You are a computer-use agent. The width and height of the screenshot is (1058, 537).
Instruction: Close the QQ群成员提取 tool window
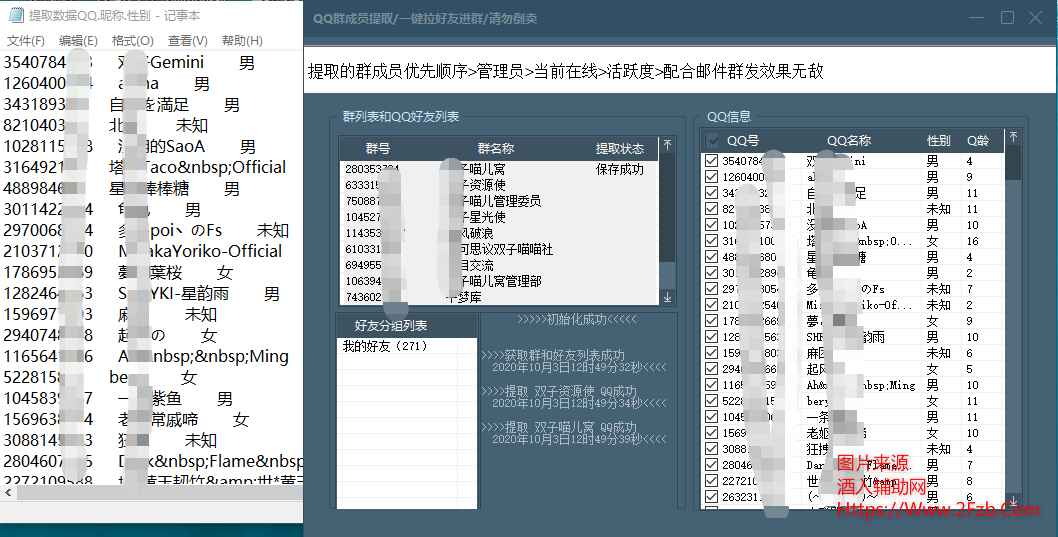tap(1036, 18)
